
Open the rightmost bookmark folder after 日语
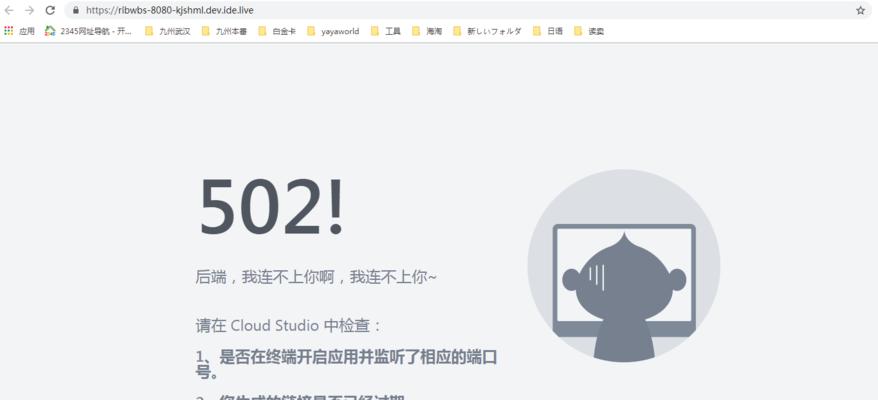pos(589,31)
